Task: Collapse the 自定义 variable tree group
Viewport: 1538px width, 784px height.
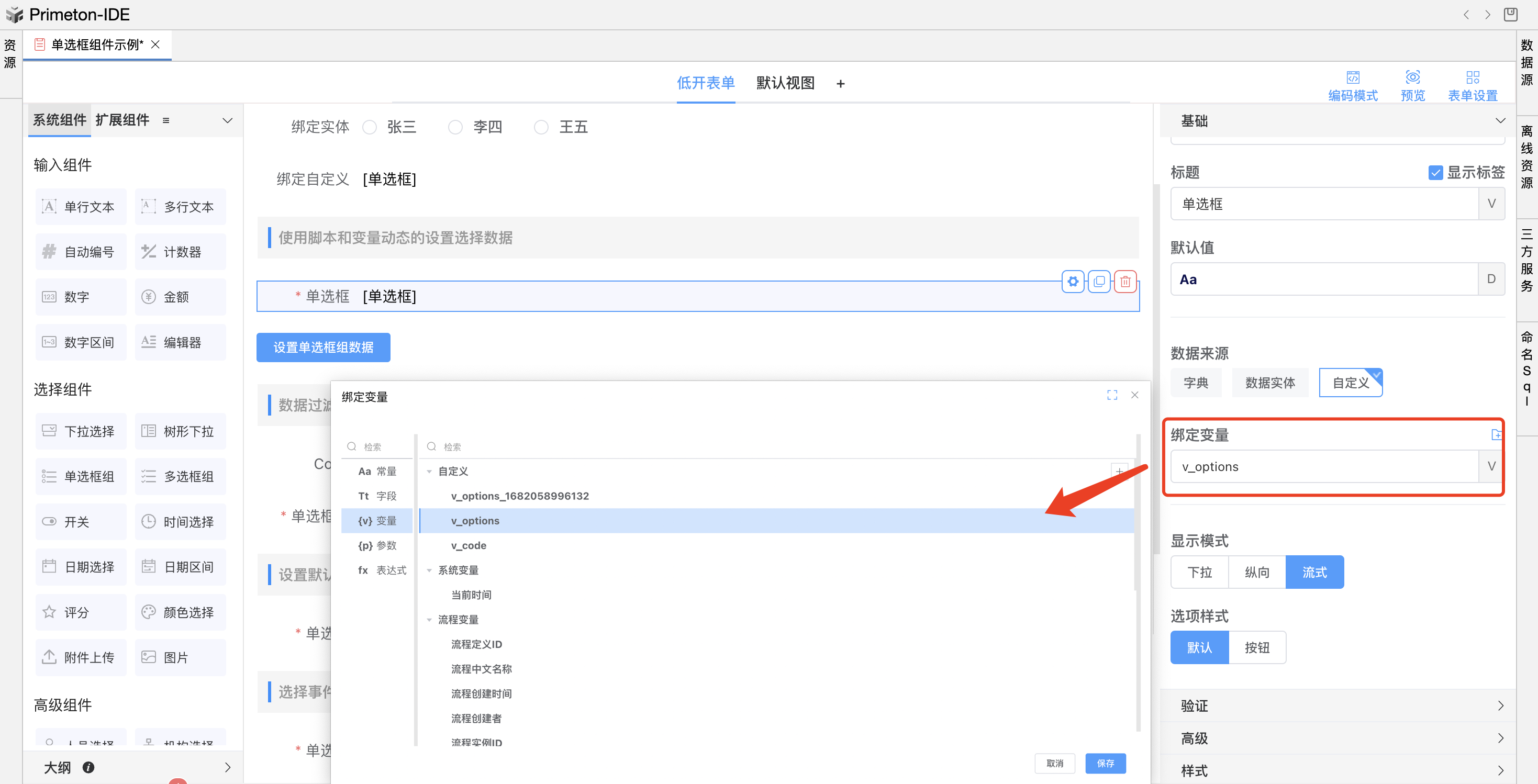Action: (x=429, y=472)
